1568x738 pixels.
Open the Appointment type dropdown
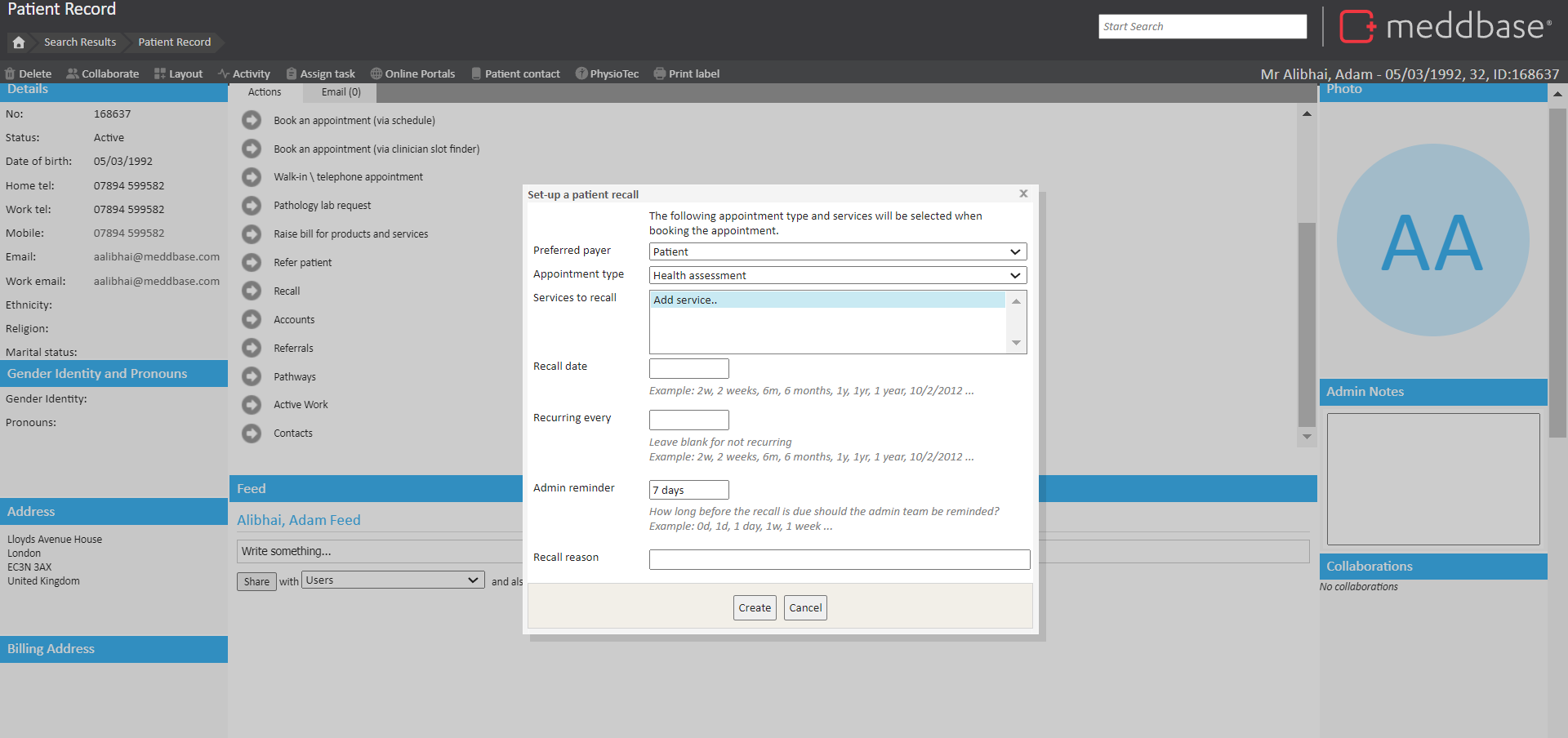coord(837,275)
